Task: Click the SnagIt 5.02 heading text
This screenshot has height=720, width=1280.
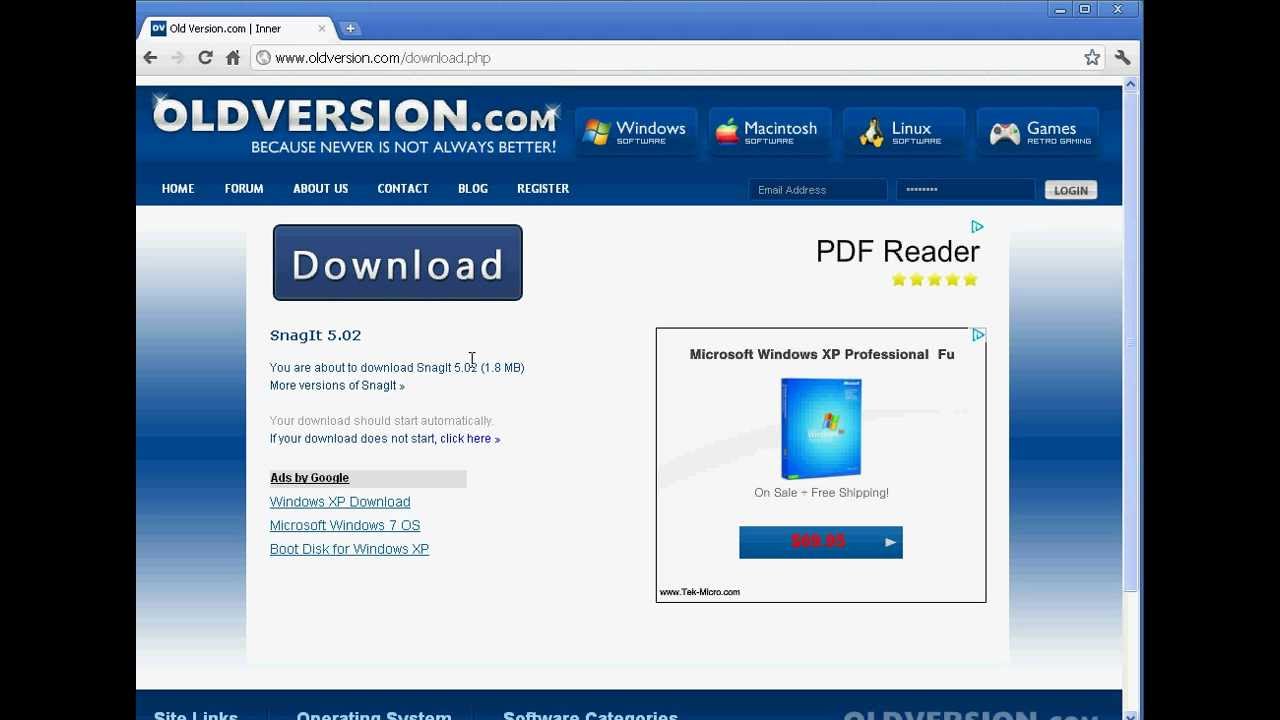Action: click(315, 335)
